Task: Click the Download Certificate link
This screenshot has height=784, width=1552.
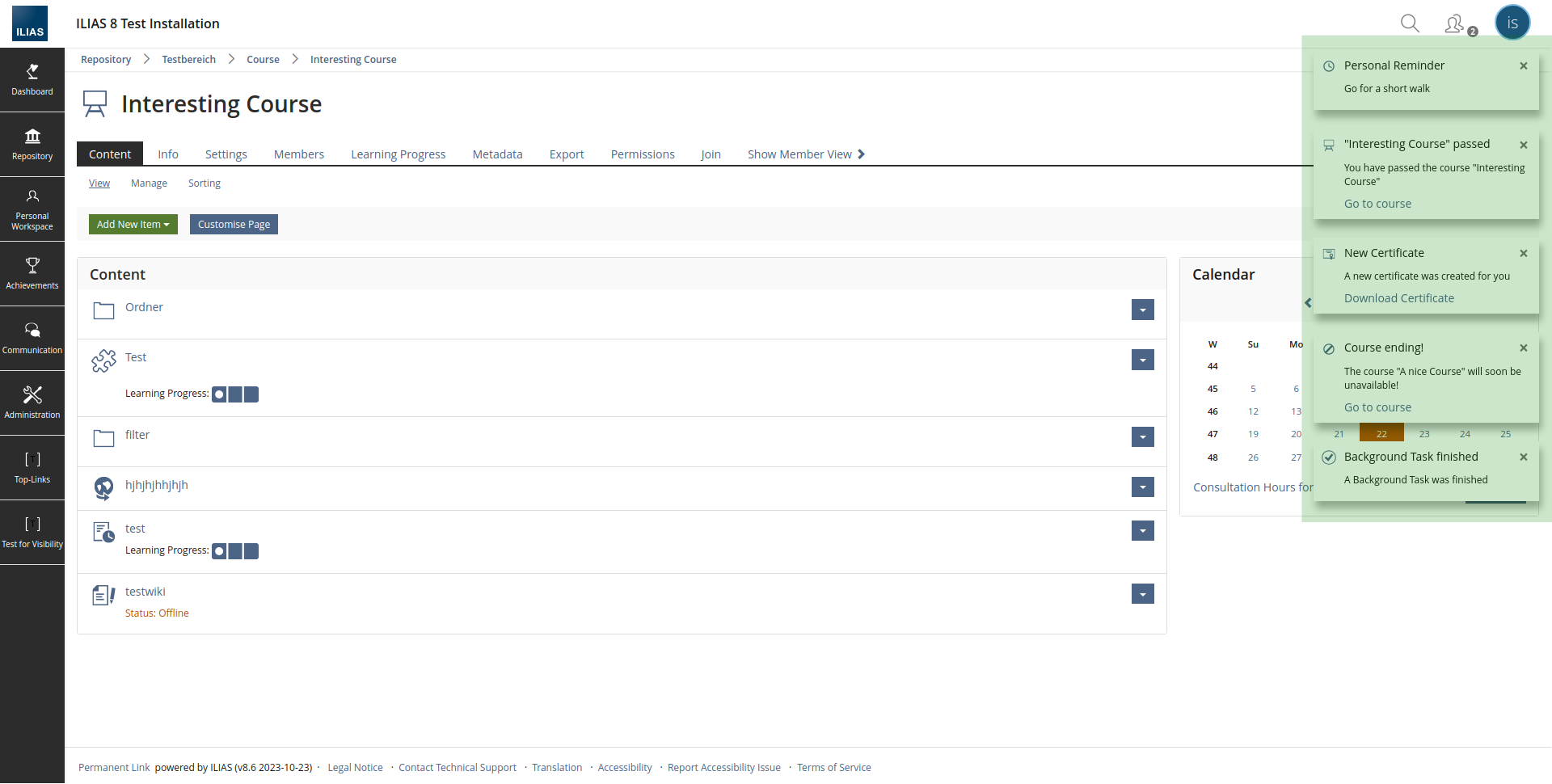Action: click(x=1398, y=298)
